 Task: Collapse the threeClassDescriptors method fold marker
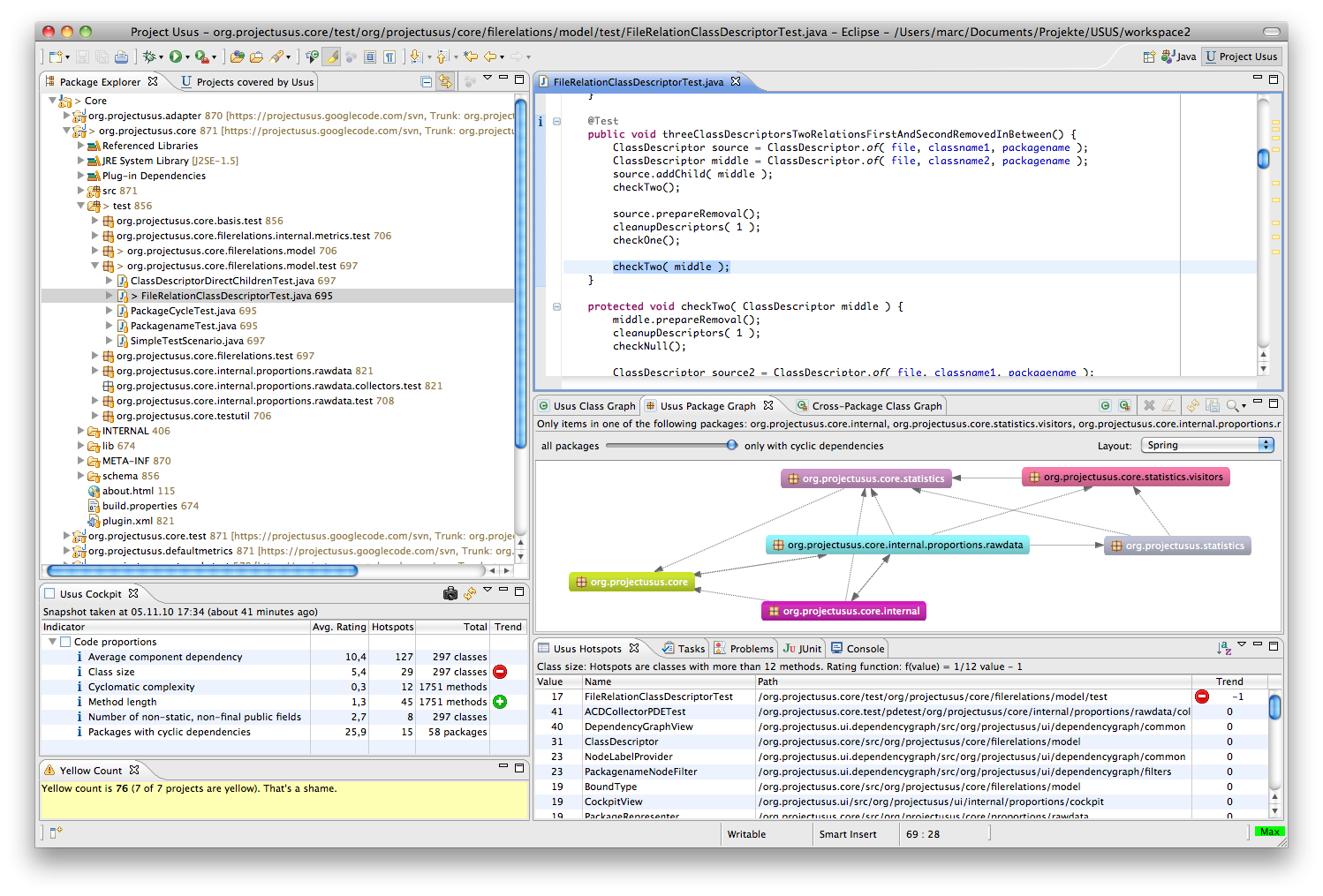click(557, 121)
